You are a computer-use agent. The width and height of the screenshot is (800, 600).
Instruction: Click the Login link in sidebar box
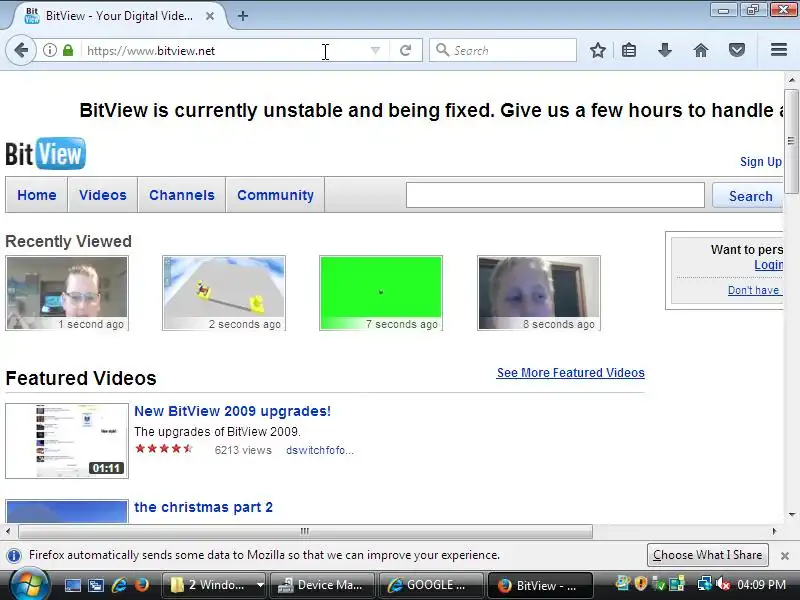point(768,264)
